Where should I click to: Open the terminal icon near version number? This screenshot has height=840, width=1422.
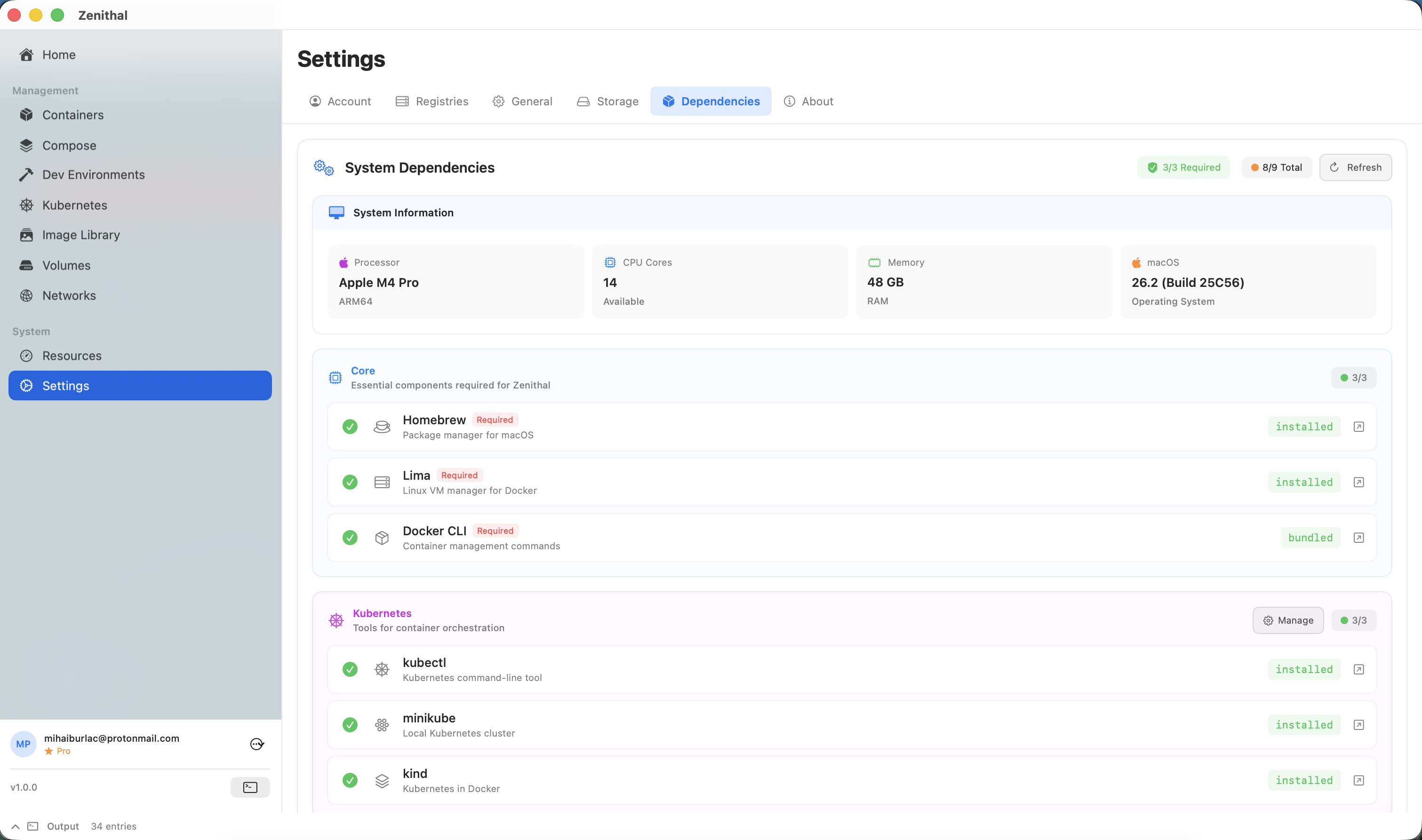[x=249, y=787]
